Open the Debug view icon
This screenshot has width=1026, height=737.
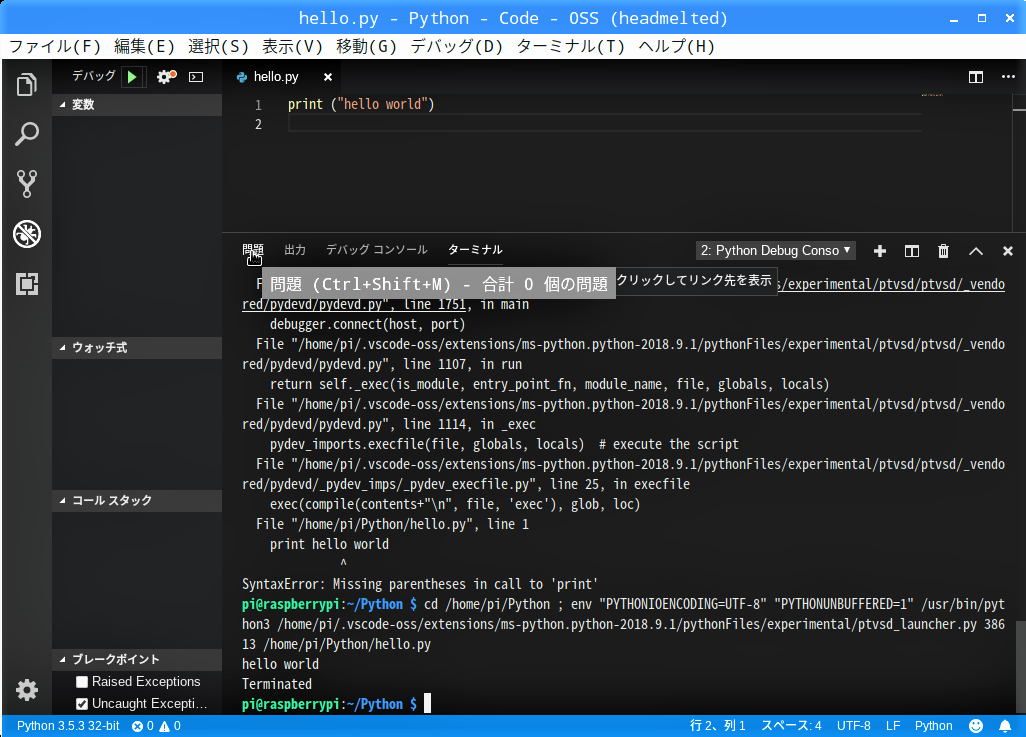pos(26,234)
